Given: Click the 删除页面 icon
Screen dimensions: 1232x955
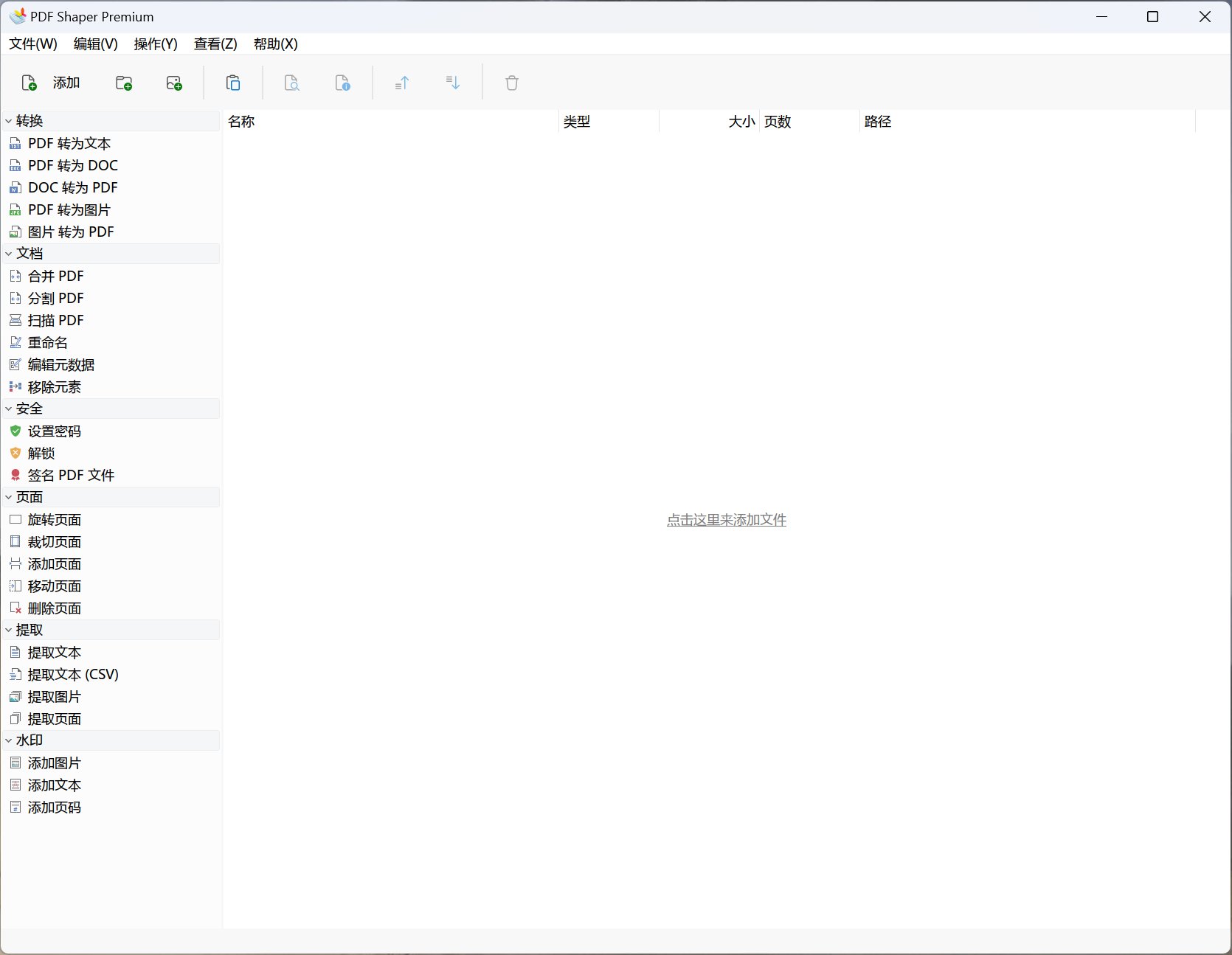Looking at the screenshot, I should tap(15, 608).
